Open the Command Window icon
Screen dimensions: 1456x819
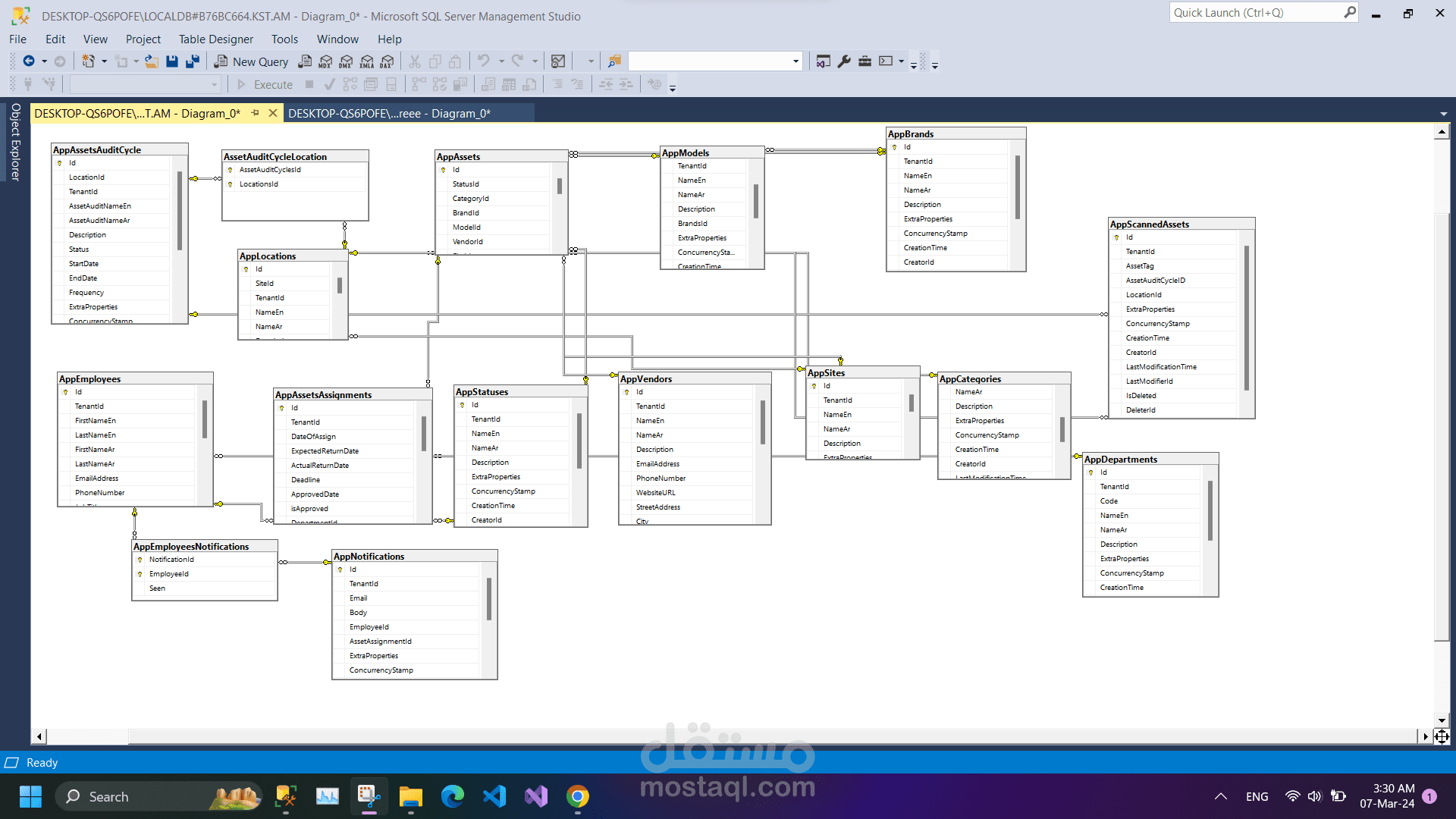click(x=886, y=61)
